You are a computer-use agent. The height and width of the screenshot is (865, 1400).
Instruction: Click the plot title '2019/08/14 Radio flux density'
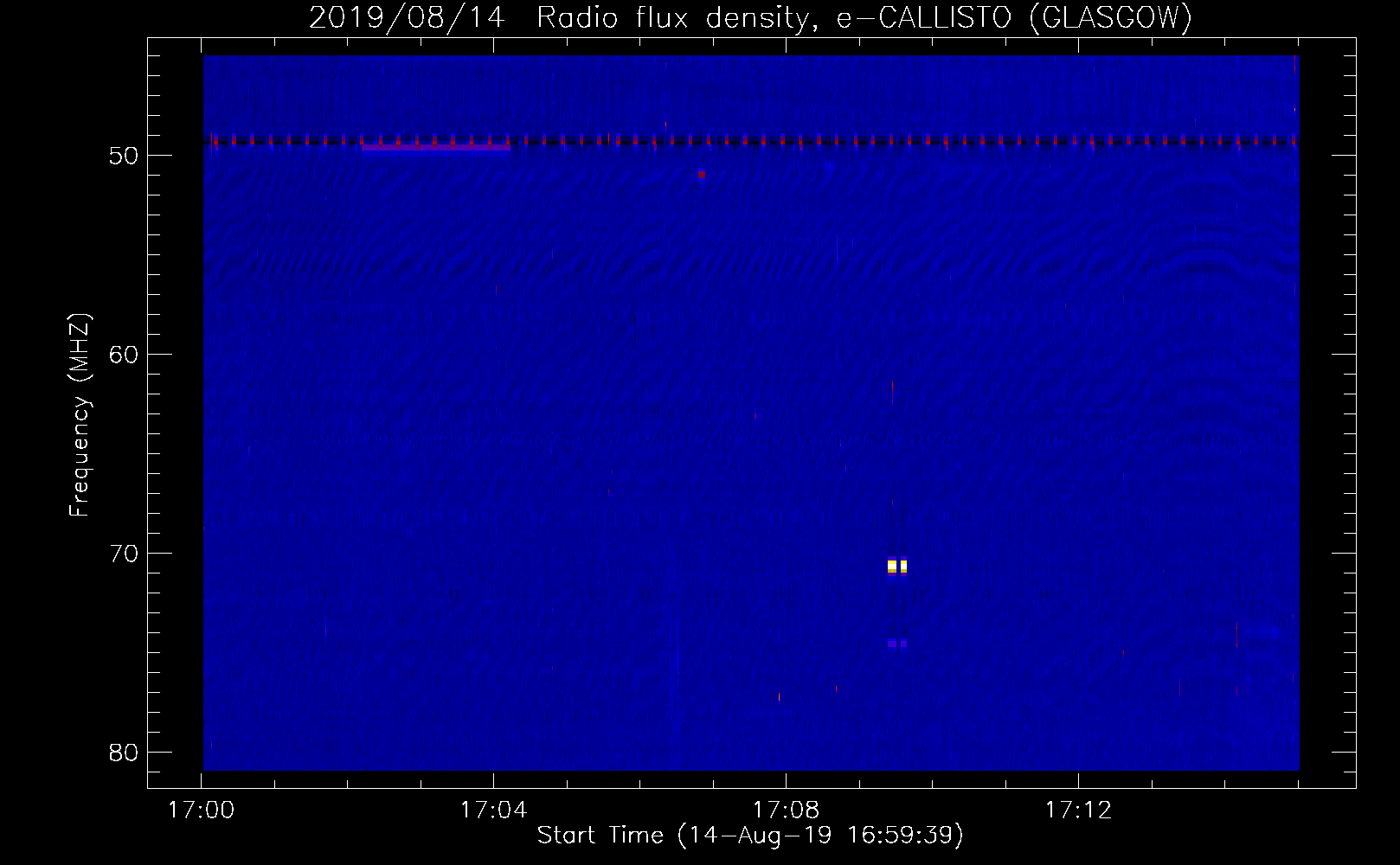[750, 17]
